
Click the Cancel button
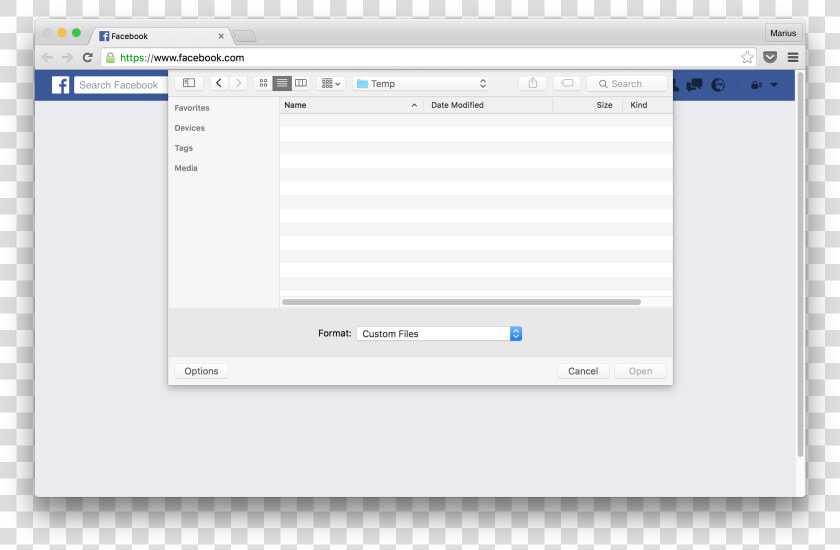pos(583,371)
